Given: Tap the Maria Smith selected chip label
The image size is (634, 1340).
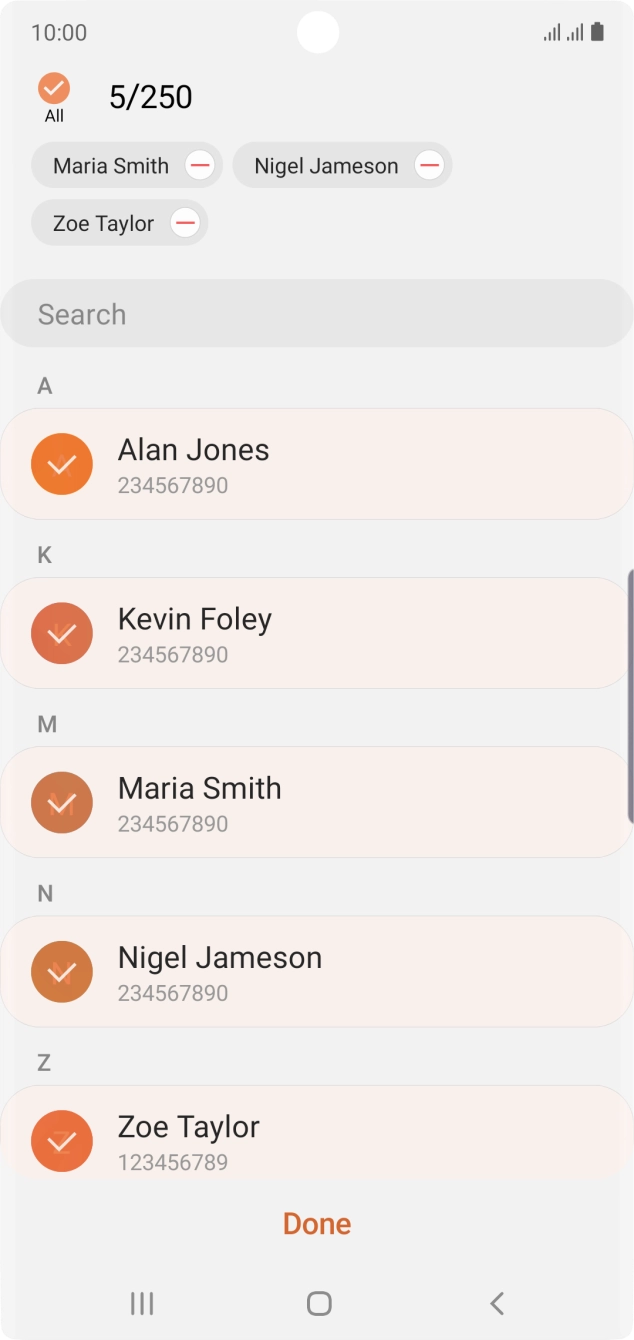Looking at the screenshot, I should [111, 166].
